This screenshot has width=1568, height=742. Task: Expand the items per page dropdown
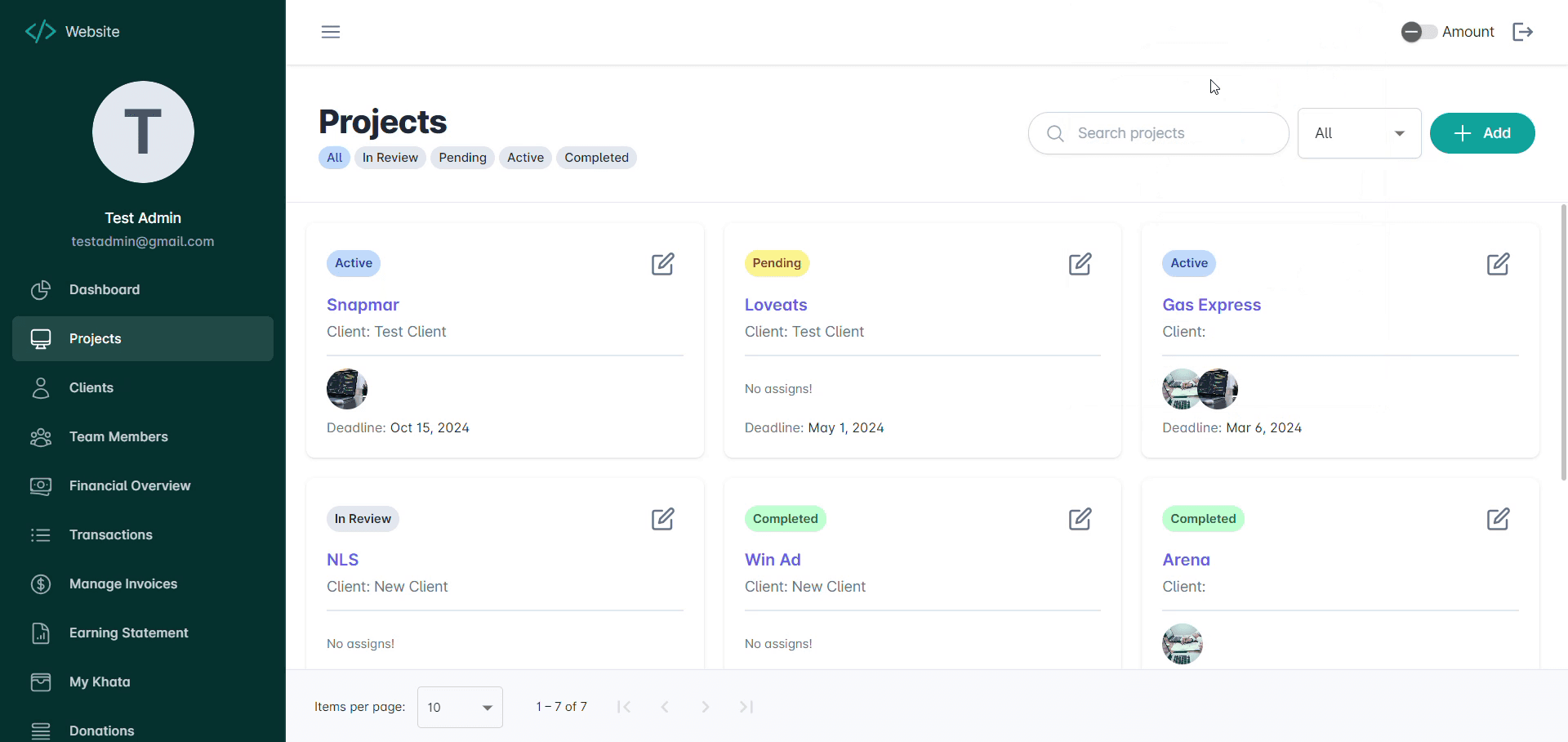point(460,707)
